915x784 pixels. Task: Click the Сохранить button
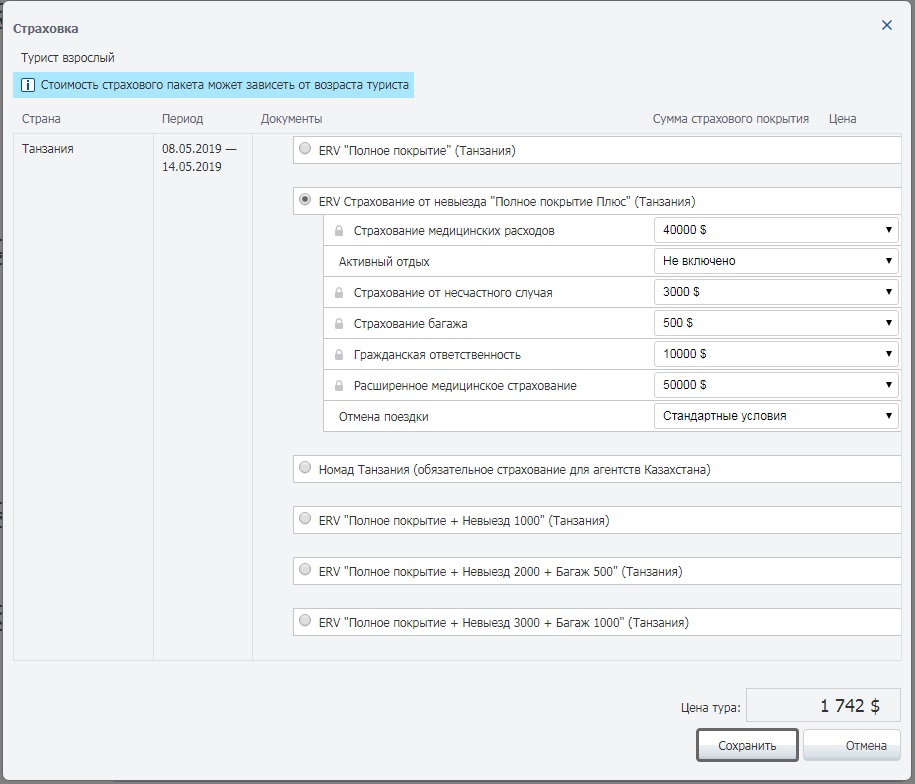(747, 746)
